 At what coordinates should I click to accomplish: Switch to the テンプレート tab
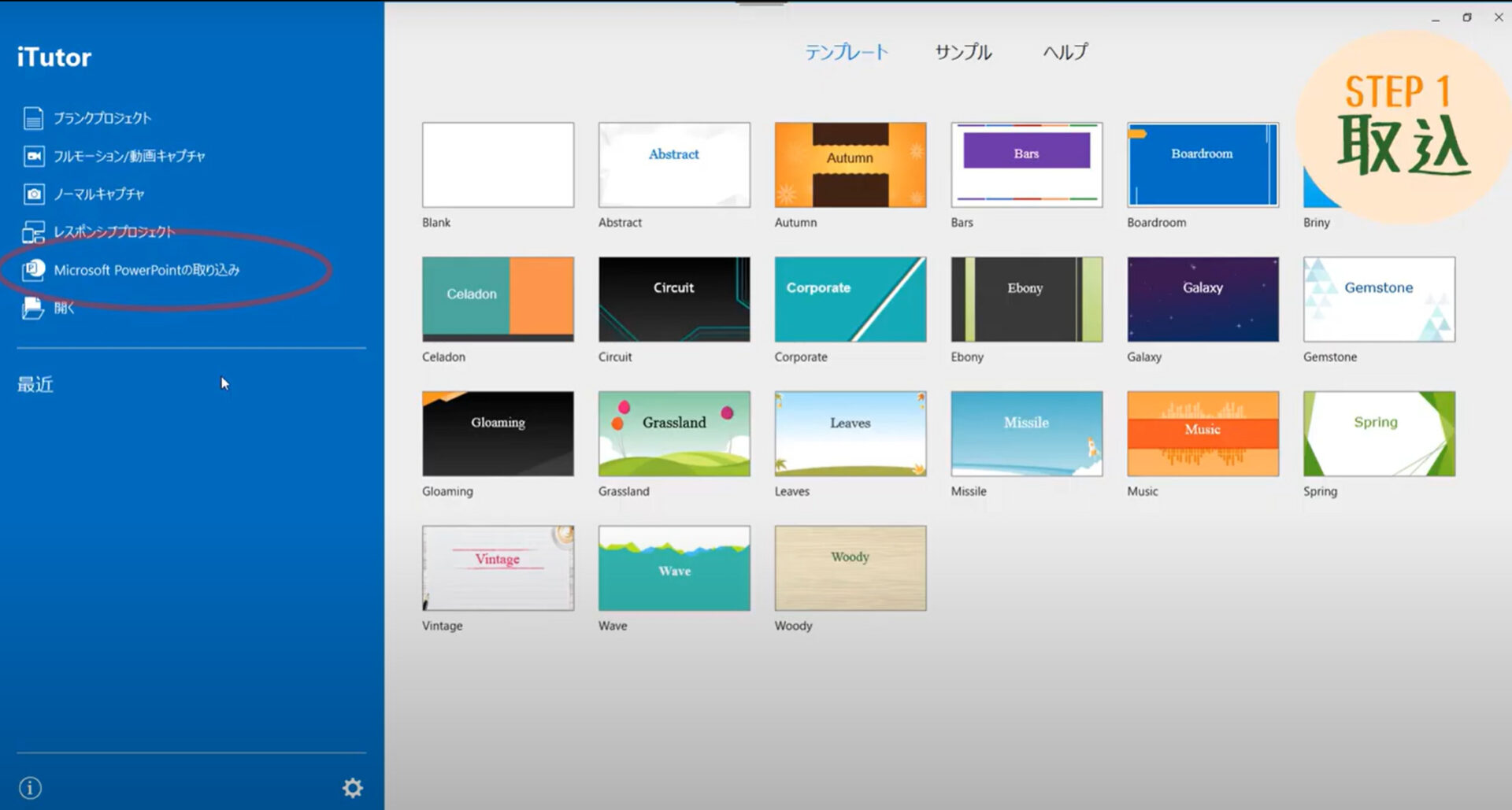tap(846, 52)
